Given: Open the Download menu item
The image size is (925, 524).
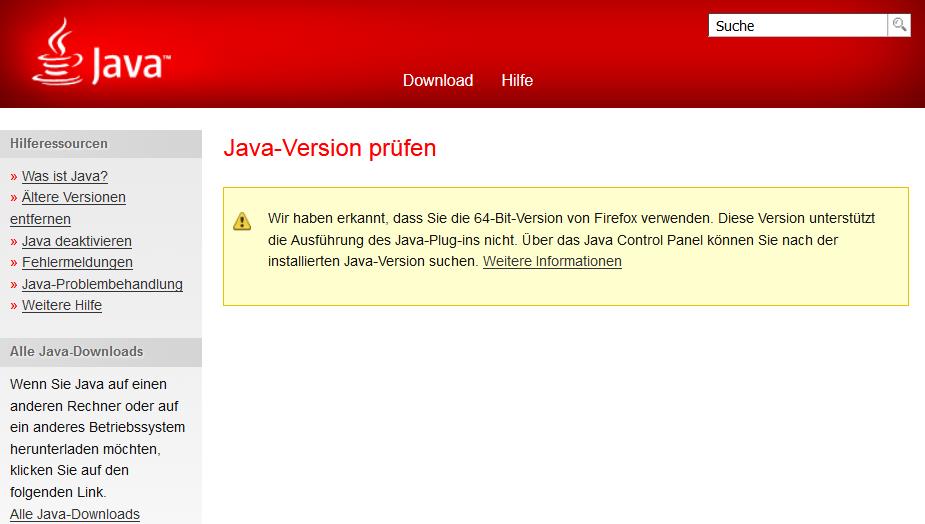Looking at the screenshot, I should pyautogui.click(x=438, y=80).
